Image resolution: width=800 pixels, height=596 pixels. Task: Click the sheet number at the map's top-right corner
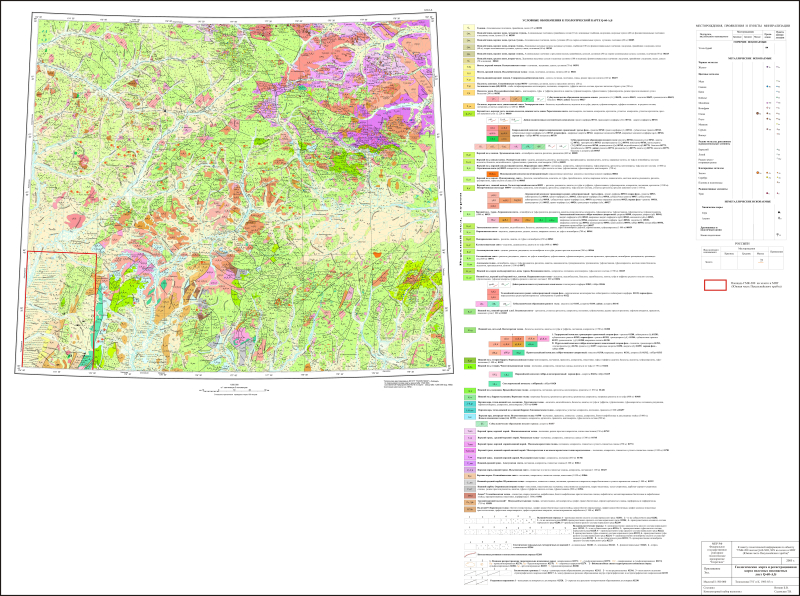[427, 11]
